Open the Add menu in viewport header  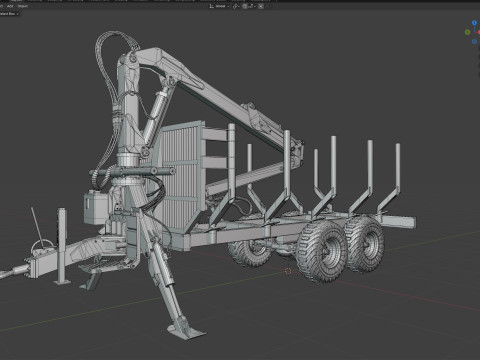click(10, 6)
